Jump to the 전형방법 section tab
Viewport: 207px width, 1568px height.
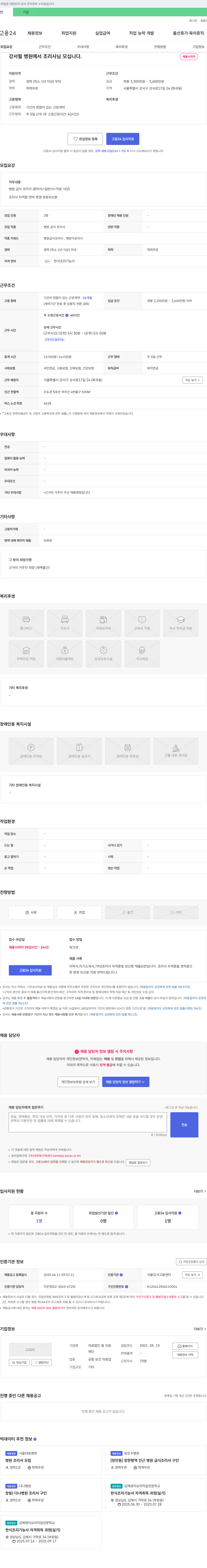[160, 47]
